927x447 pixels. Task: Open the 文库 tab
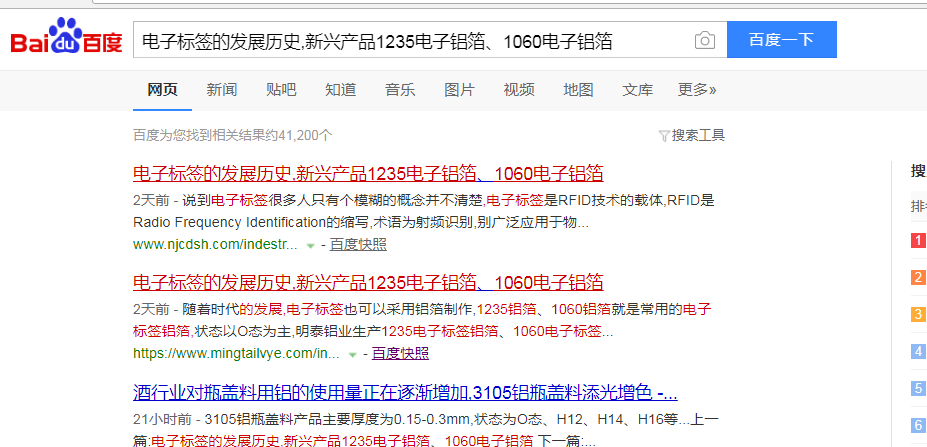pyautogui.click(x=637, y=90)
